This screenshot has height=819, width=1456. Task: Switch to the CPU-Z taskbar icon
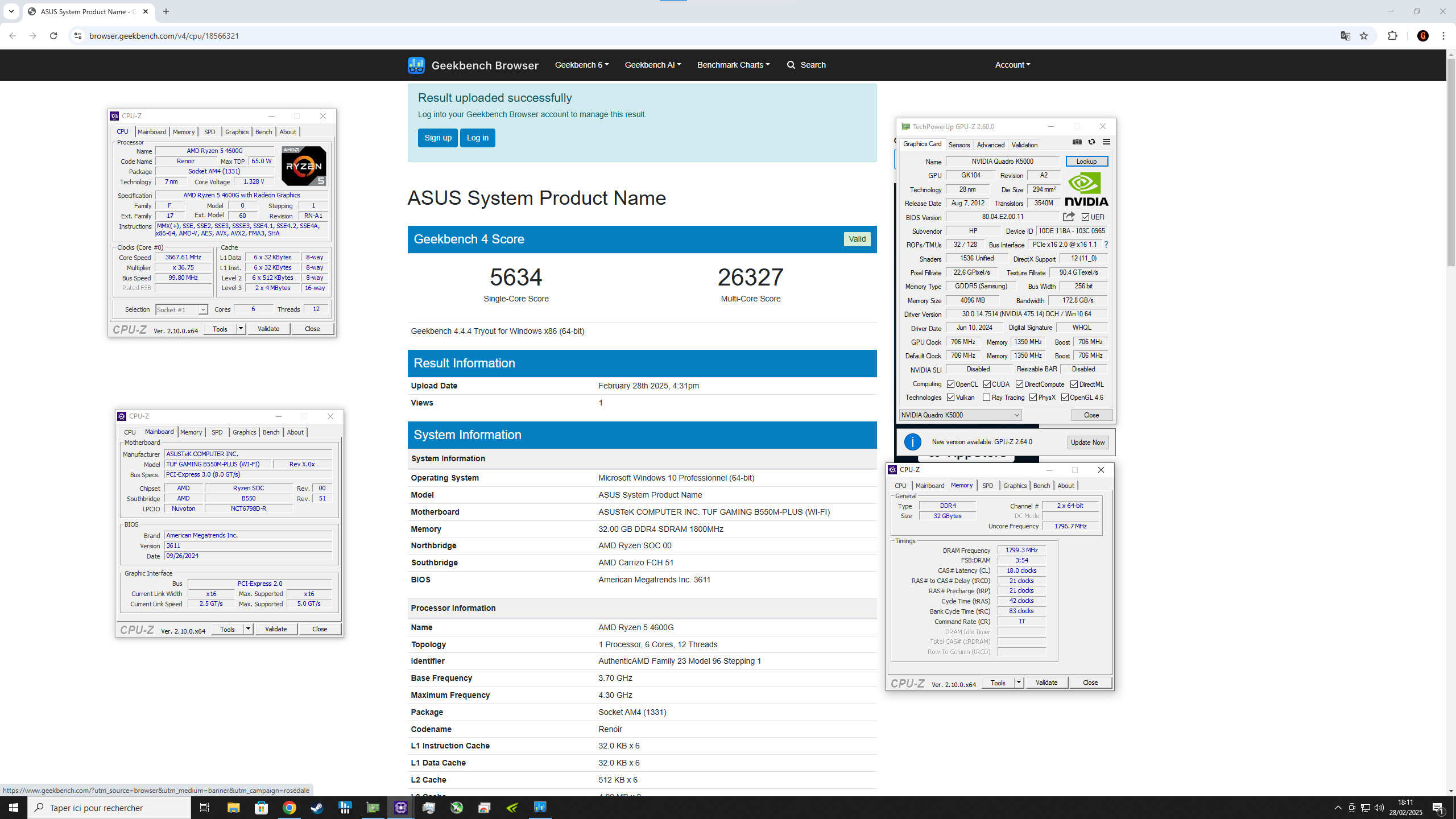pyautogui.click(x=401, y=808)
